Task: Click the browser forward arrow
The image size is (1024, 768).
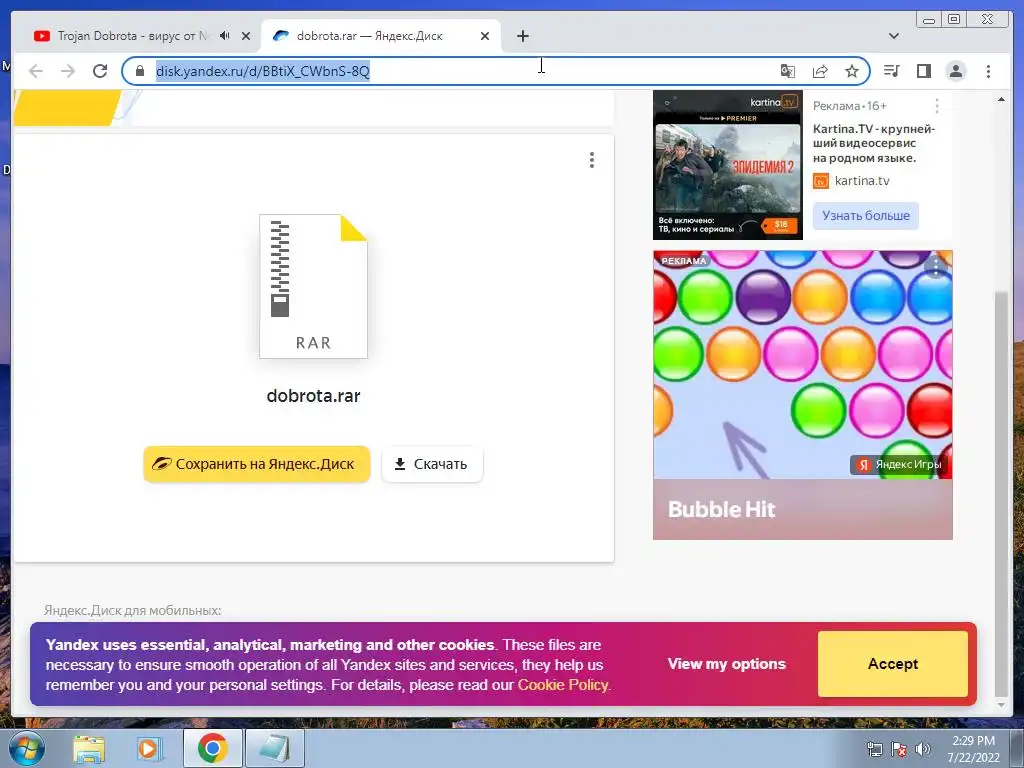Action: (x=68, y=71)
